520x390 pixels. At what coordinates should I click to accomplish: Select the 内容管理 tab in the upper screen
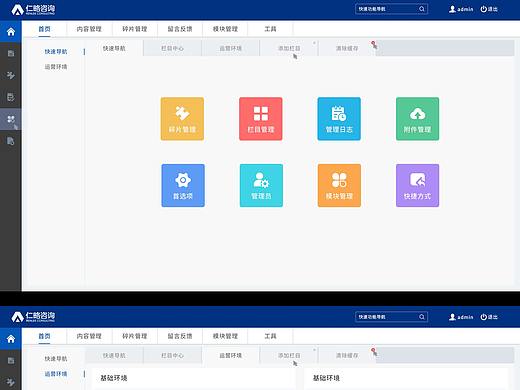[x=89, y=29]
